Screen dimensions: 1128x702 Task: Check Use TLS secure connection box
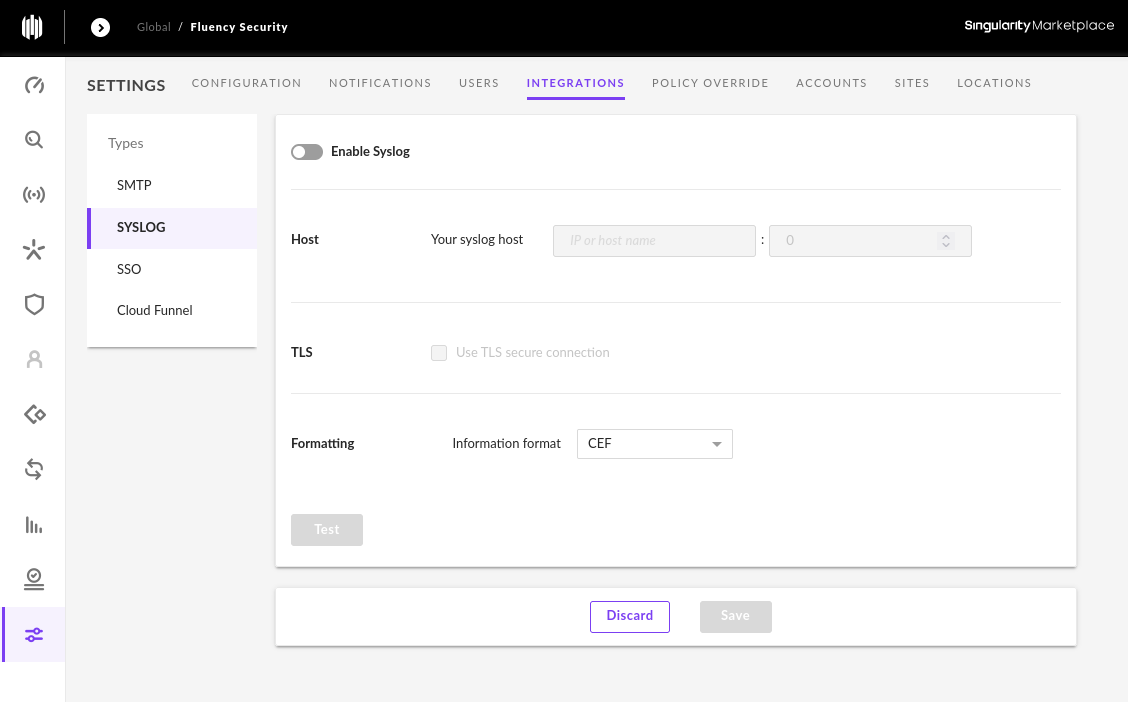coord(439,352)
